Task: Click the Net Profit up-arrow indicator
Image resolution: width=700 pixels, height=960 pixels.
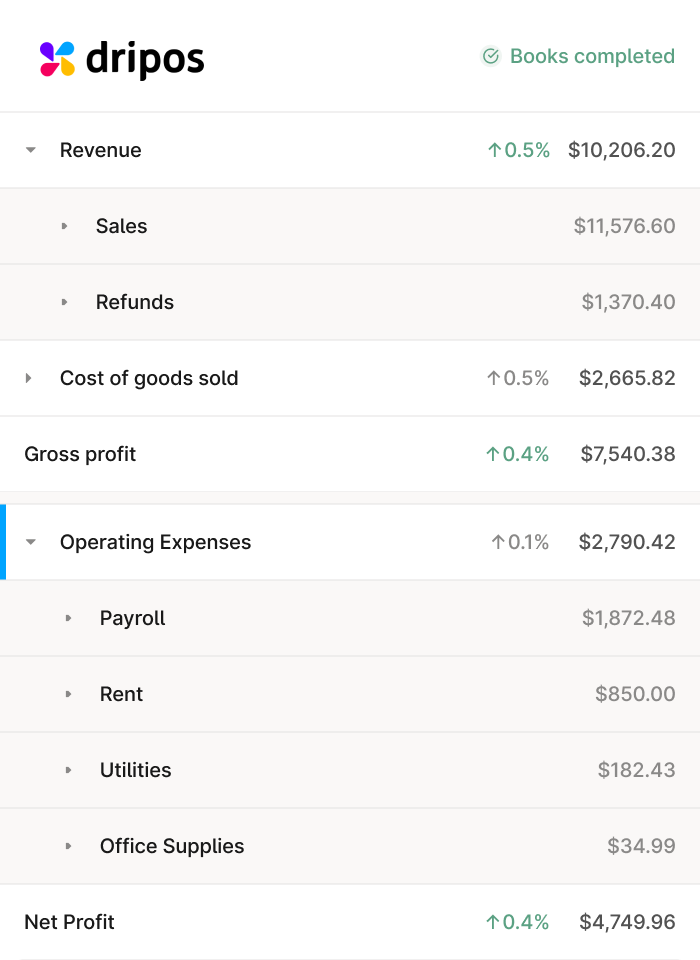Action: coord(492,922)
